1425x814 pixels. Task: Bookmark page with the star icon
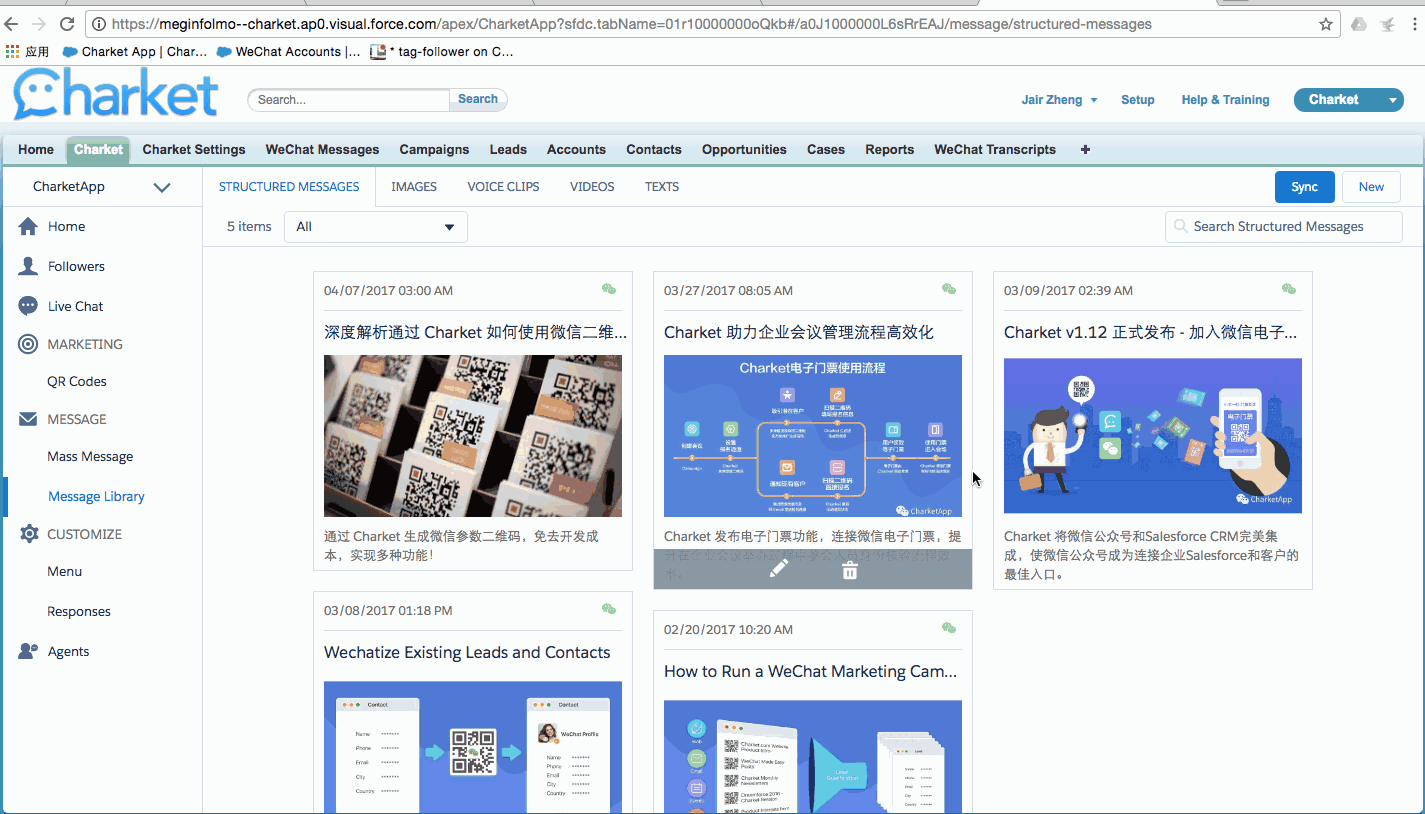click(x=1326, y=24)
